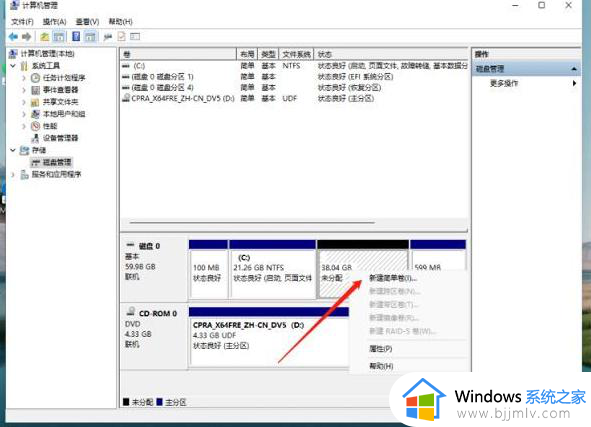Toggle the Show/Hide Console Tree toolbar icon
591x427 pixels.
coord(59,37)
